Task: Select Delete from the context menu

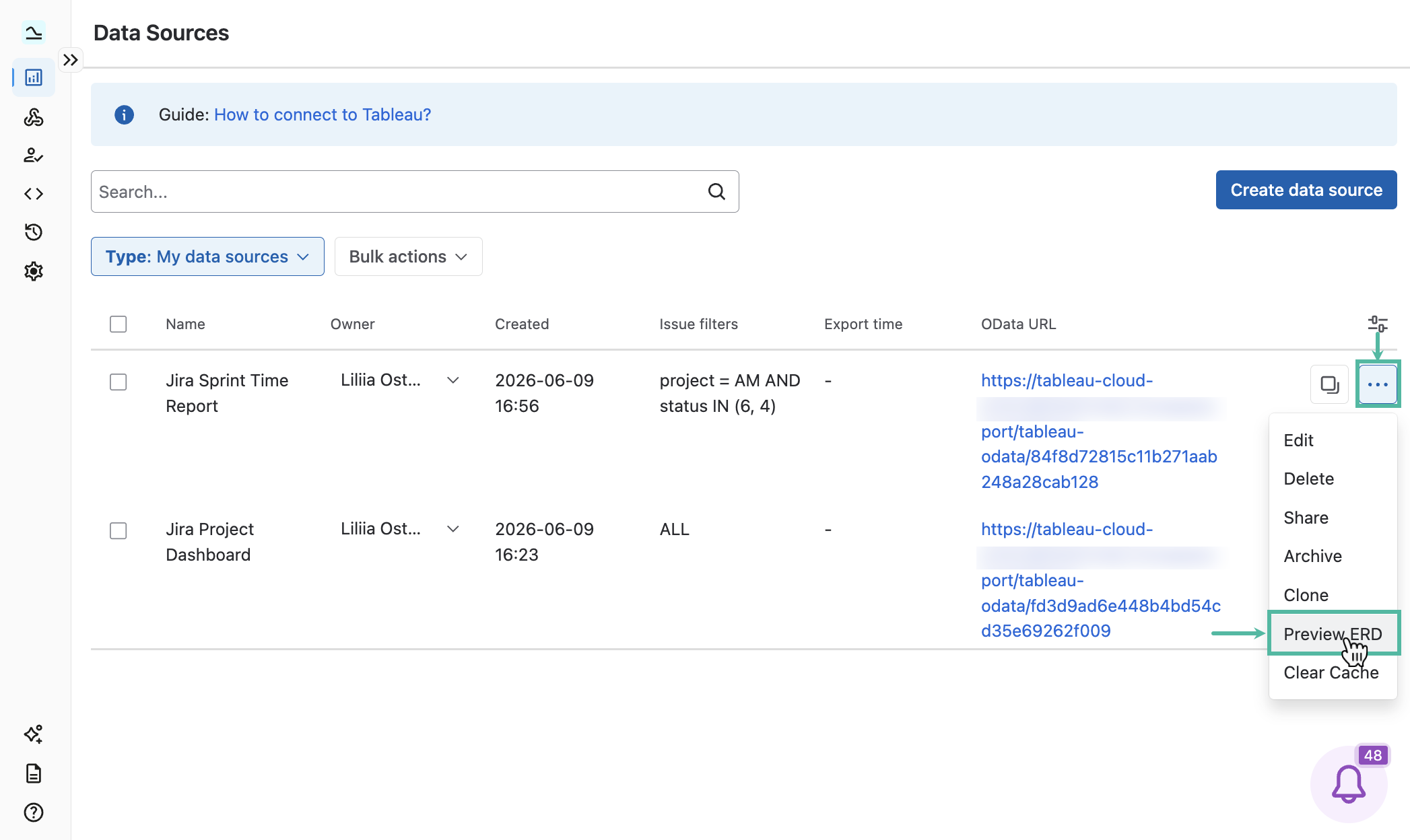Action: pyautogui.click(x=1333, y=479)
